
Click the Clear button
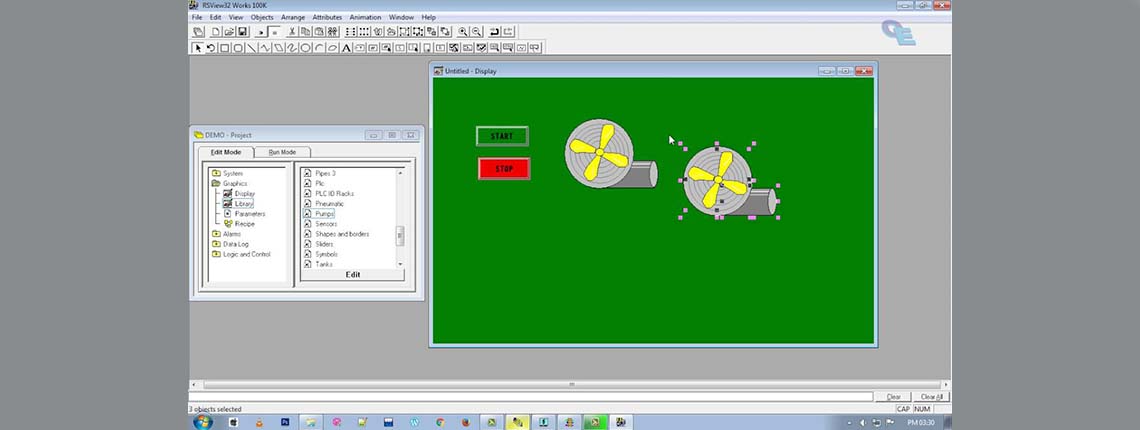click(x=894, y=397)
